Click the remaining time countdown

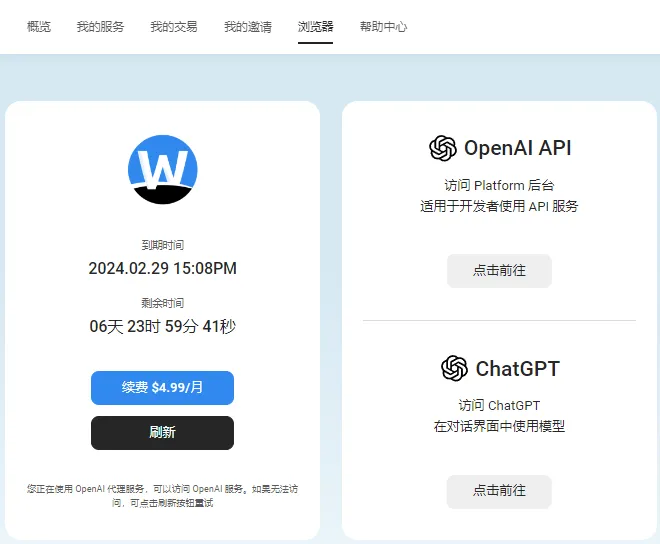[x=162, y=326]
